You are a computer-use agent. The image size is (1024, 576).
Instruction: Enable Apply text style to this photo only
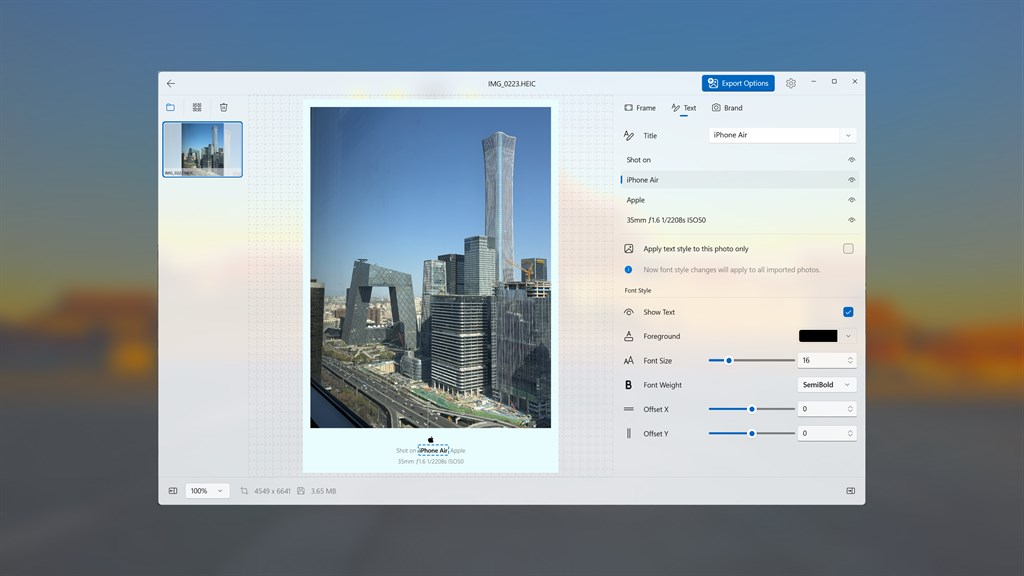click(x=848, y=248)
